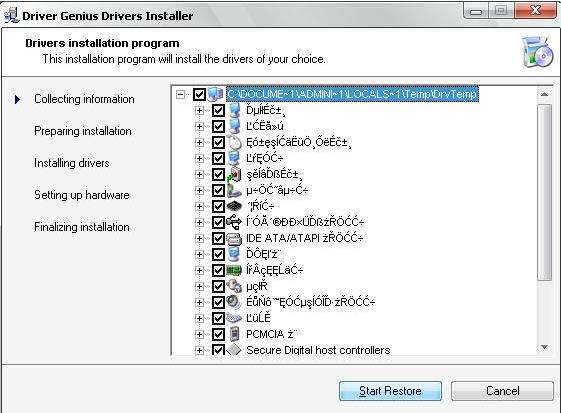
Task: Select the C:\DOCUME~1 DrvTemp path item
Action: click(x=352, y=94)
